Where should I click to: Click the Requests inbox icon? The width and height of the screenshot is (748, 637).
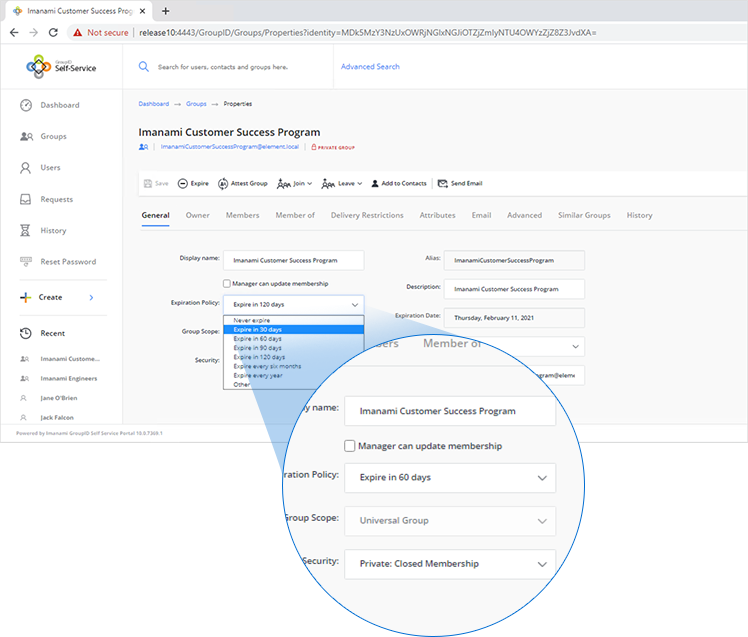click(26, 199)
